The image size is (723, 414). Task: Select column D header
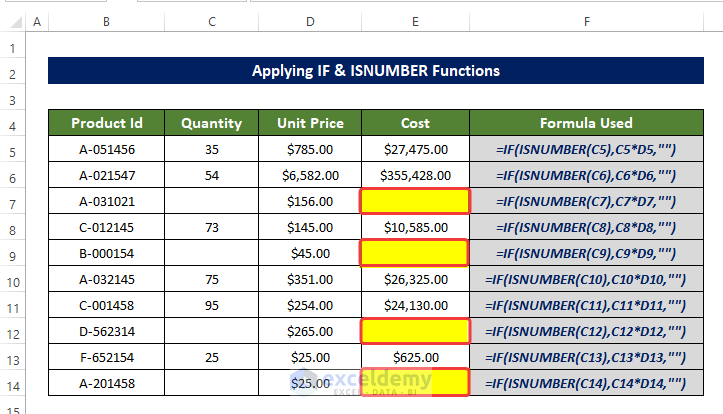tap(310, 22)
